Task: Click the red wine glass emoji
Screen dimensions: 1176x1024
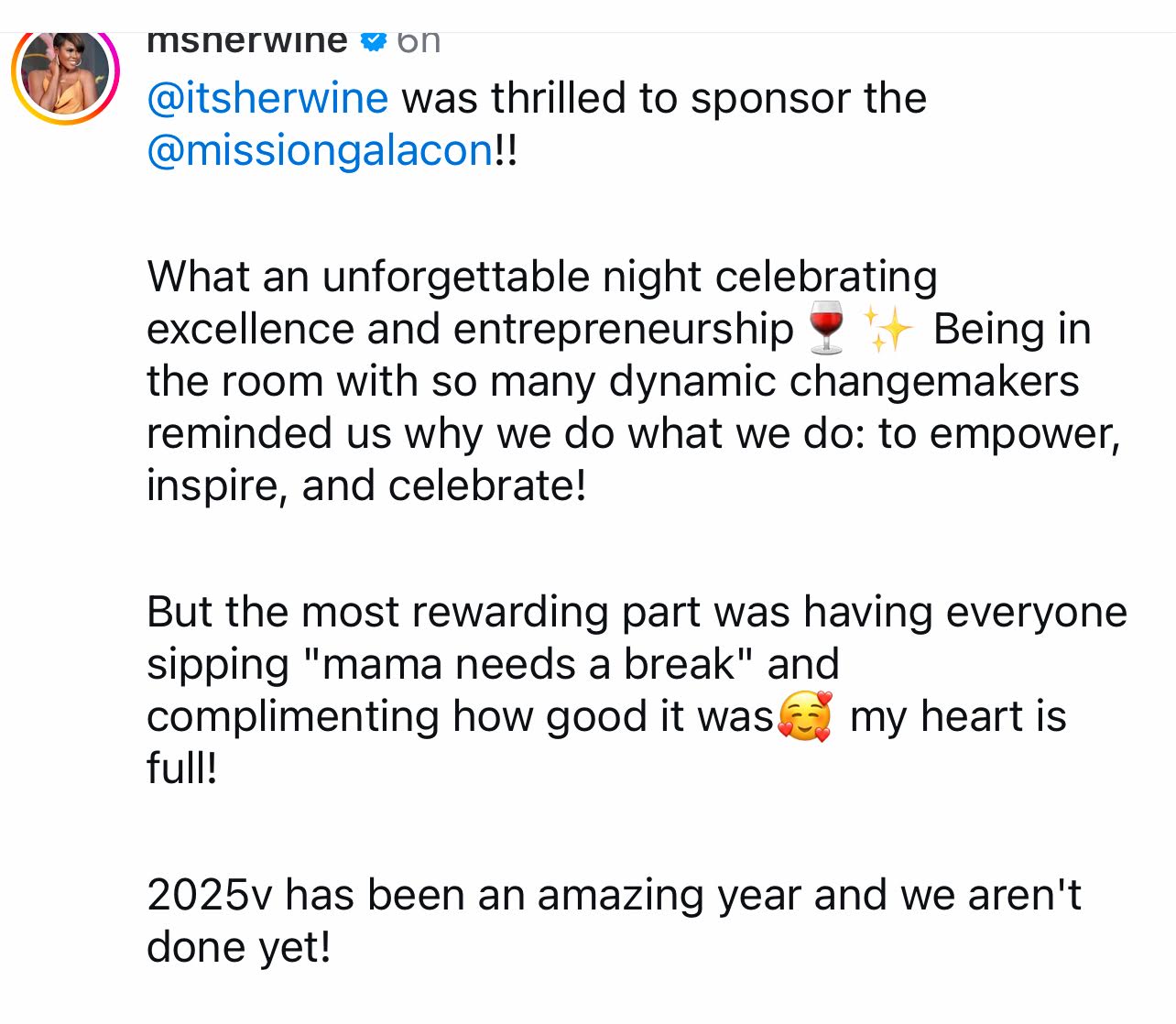Action: tap(826, 328)
